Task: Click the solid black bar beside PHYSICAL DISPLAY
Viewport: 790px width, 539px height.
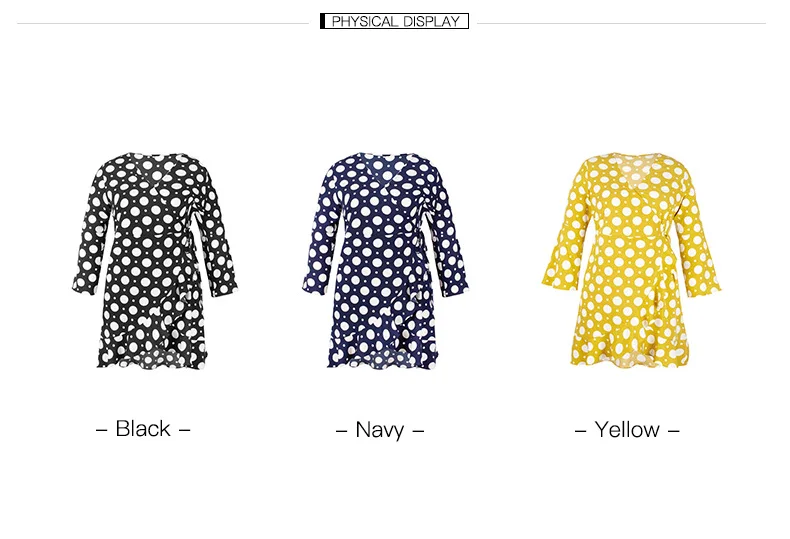Action: click(322, 21)
